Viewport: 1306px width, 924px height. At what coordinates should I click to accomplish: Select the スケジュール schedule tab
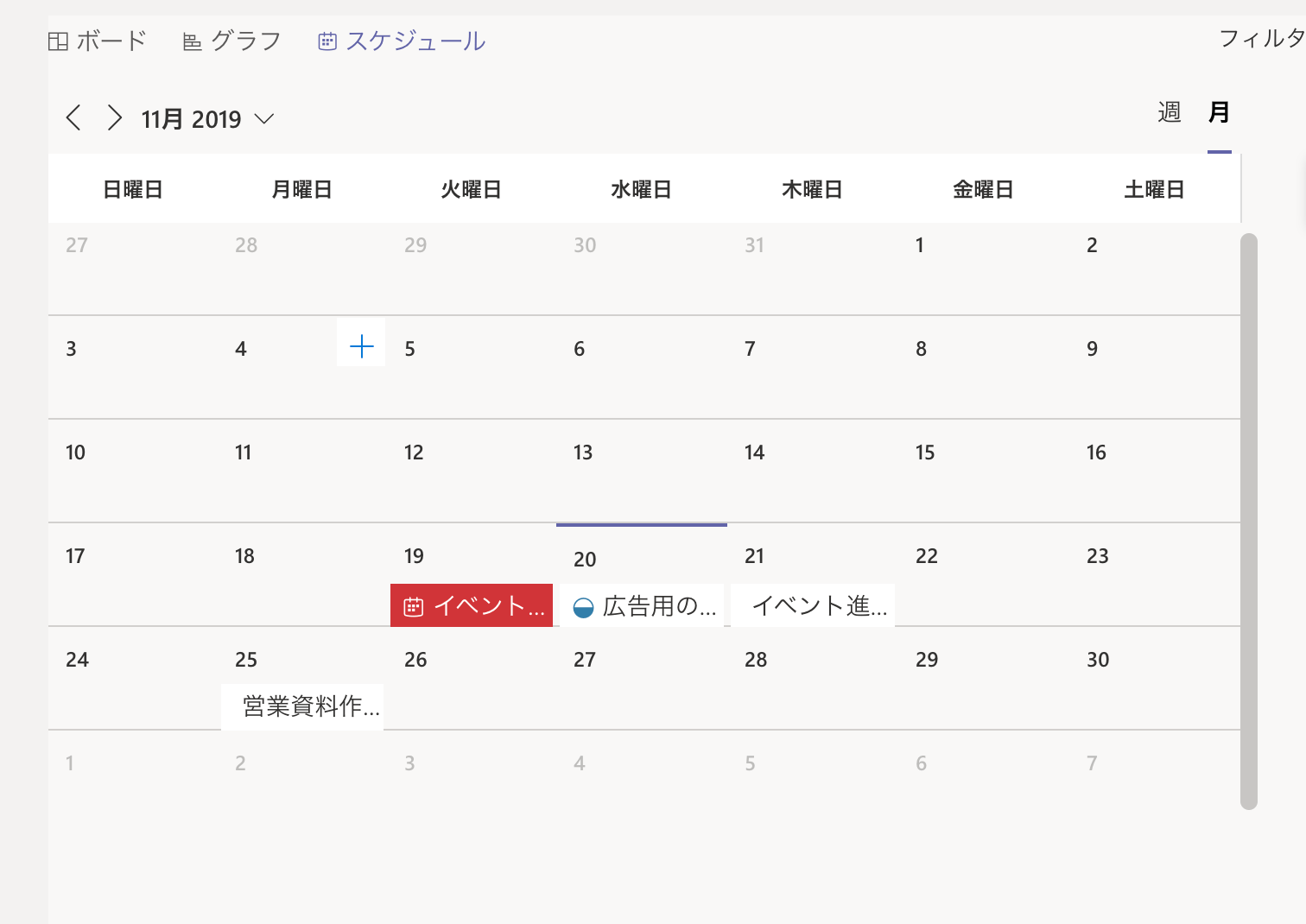[x=402, y=41]
